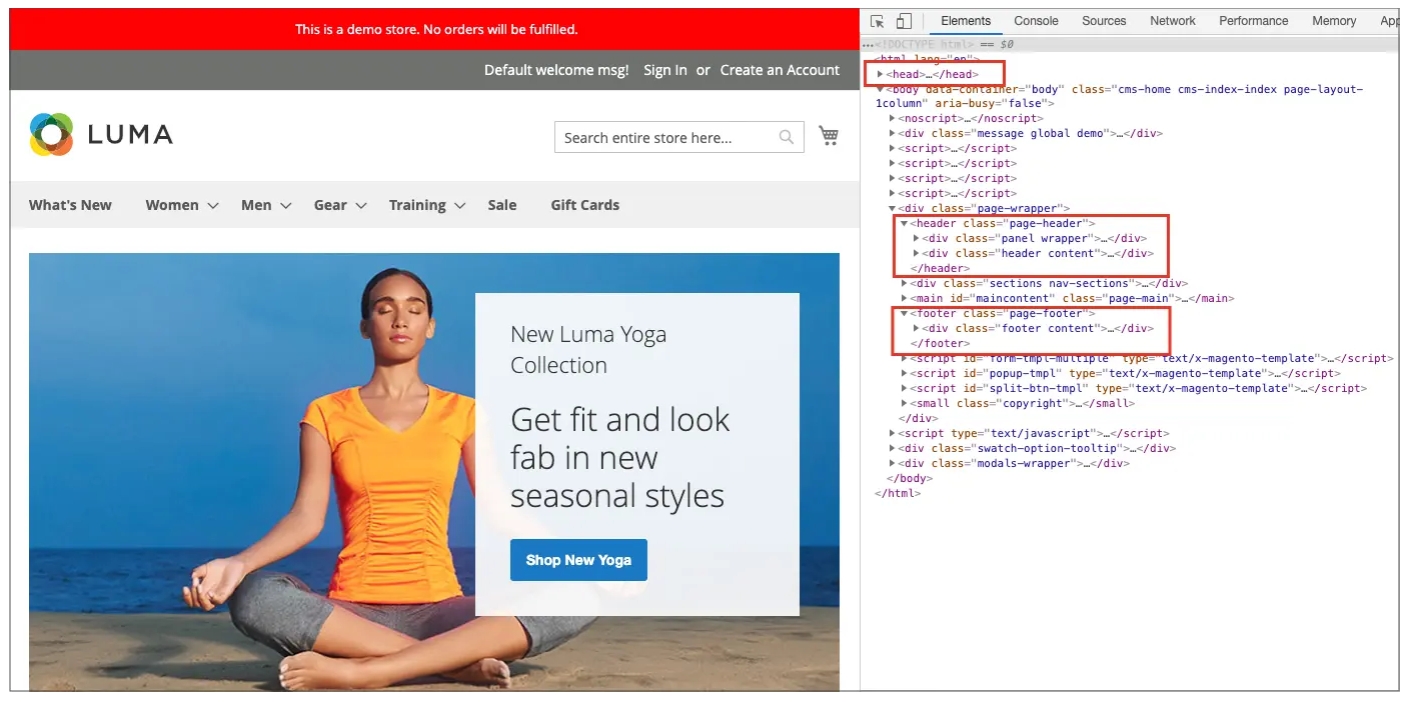Expand the Gear menu chevron

[361, 206]
